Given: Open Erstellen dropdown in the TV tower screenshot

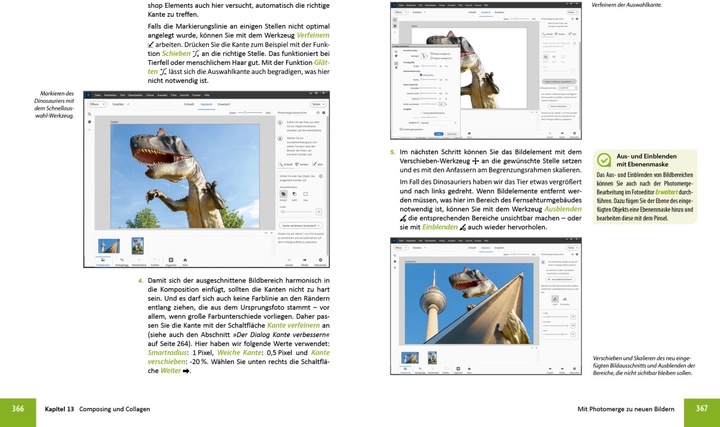Looking at the screenshot, I should pyautogui.click(x=419, y=248).
